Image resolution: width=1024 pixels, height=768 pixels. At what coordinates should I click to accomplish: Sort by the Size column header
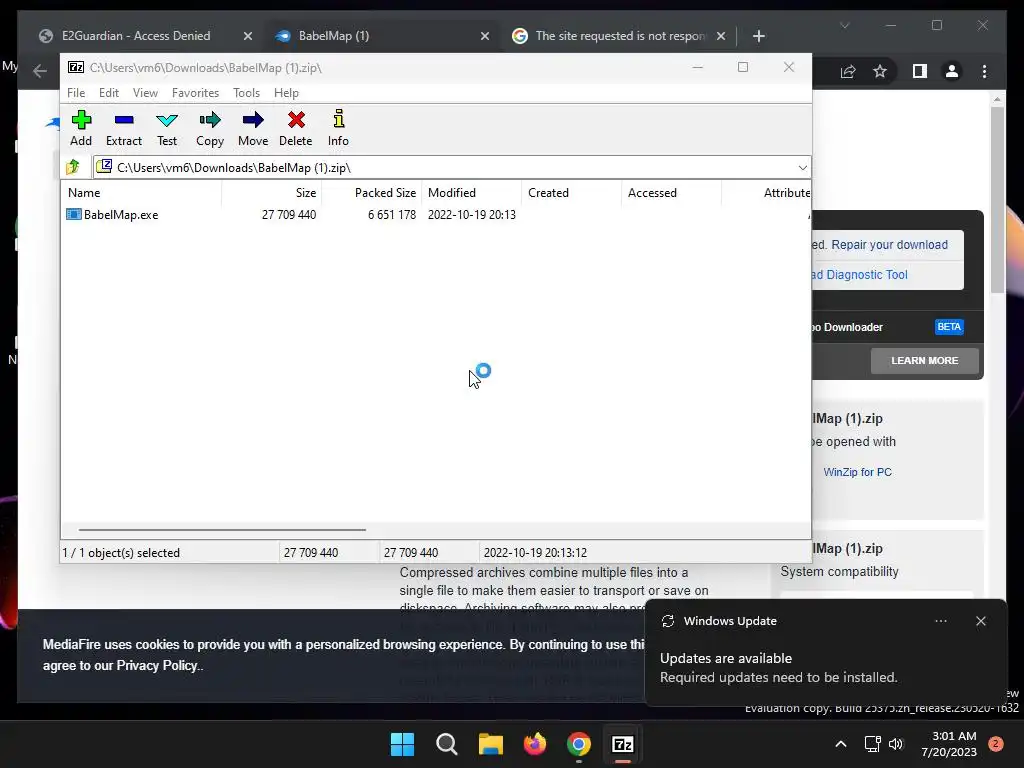tap(272, 193)
